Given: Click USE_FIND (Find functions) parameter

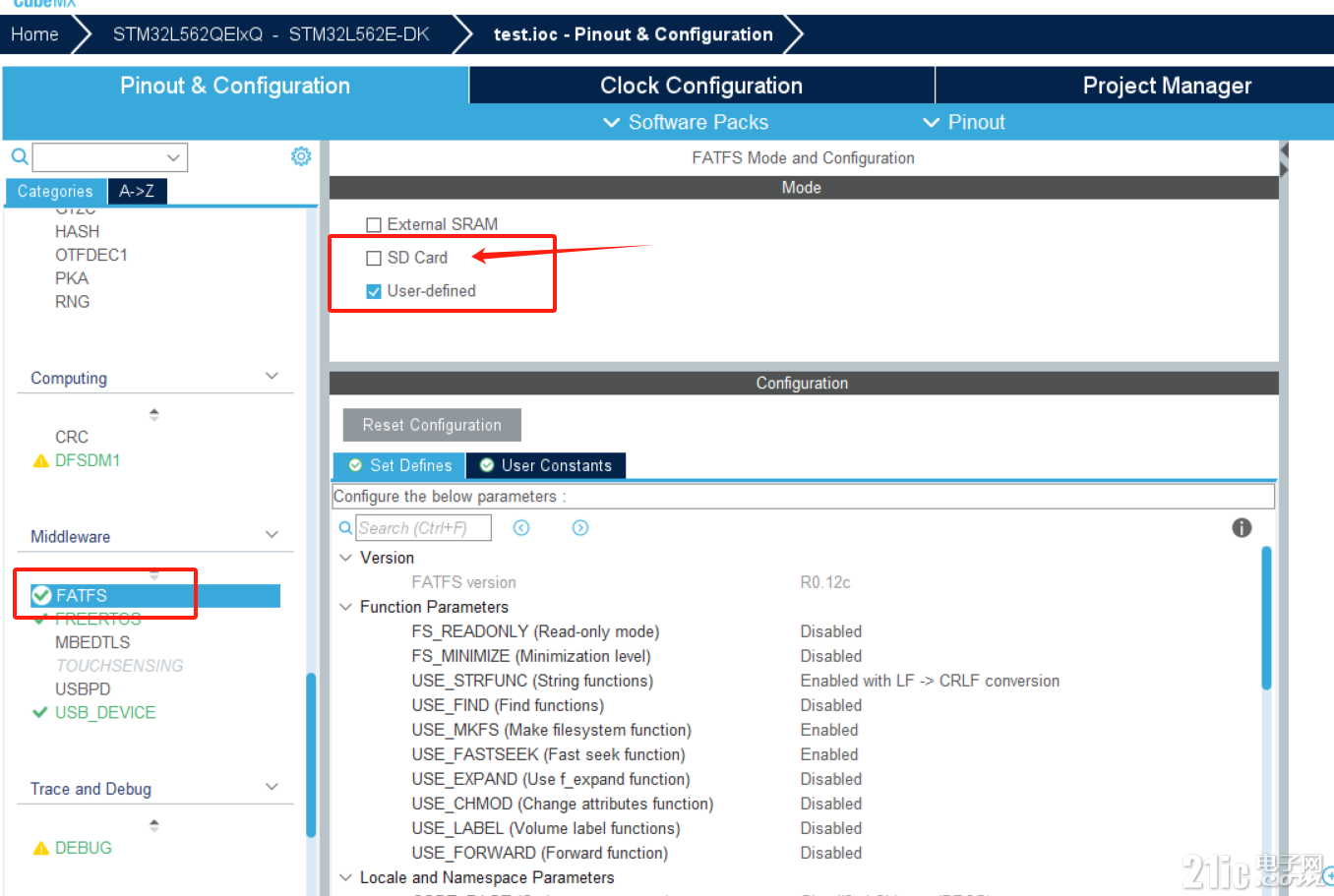Looking at the screenshot, I should (508, 705).
